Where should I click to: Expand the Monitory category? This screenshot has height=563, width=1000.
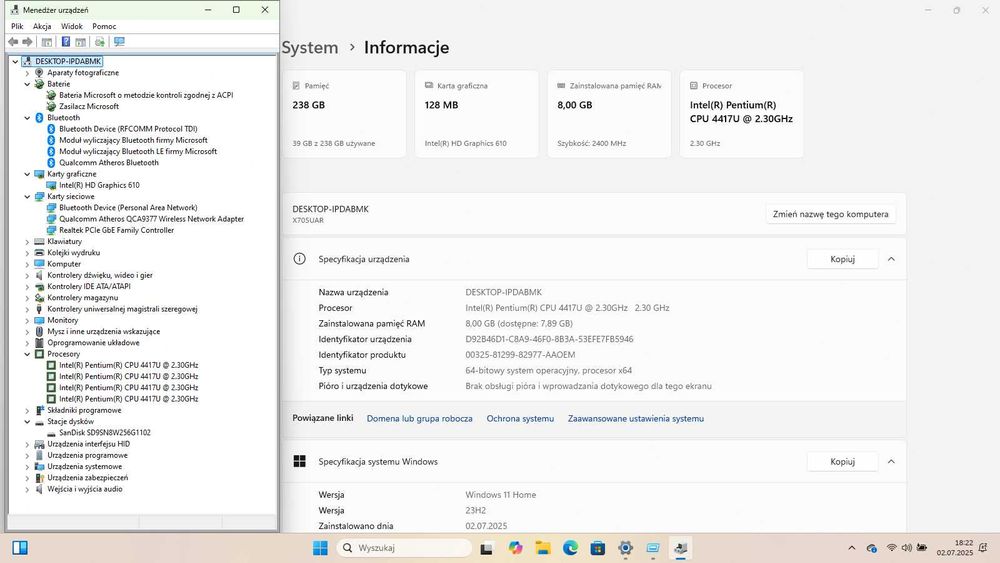27,320
